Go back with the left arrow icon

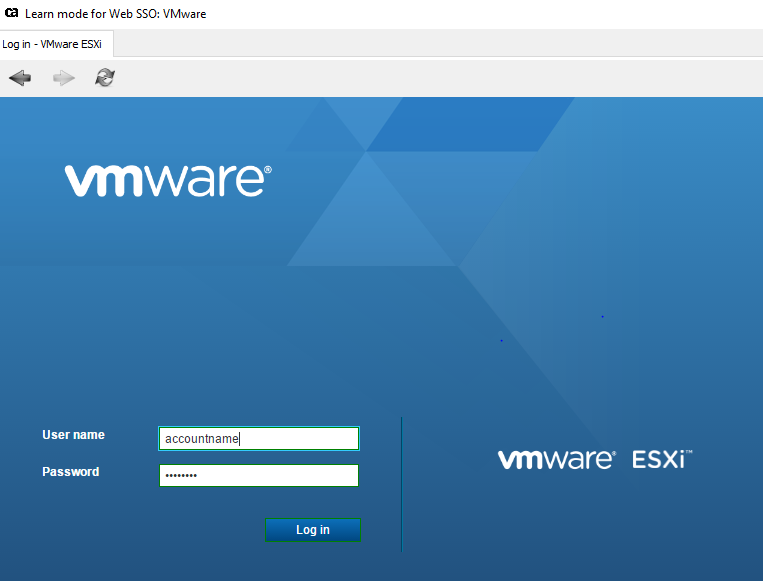tap(20, 78)
